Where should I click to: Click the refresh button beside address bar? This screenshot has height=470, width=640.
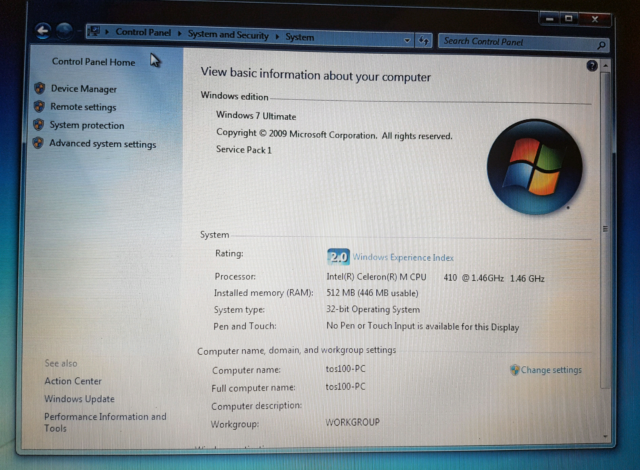(x=424, y=40)
